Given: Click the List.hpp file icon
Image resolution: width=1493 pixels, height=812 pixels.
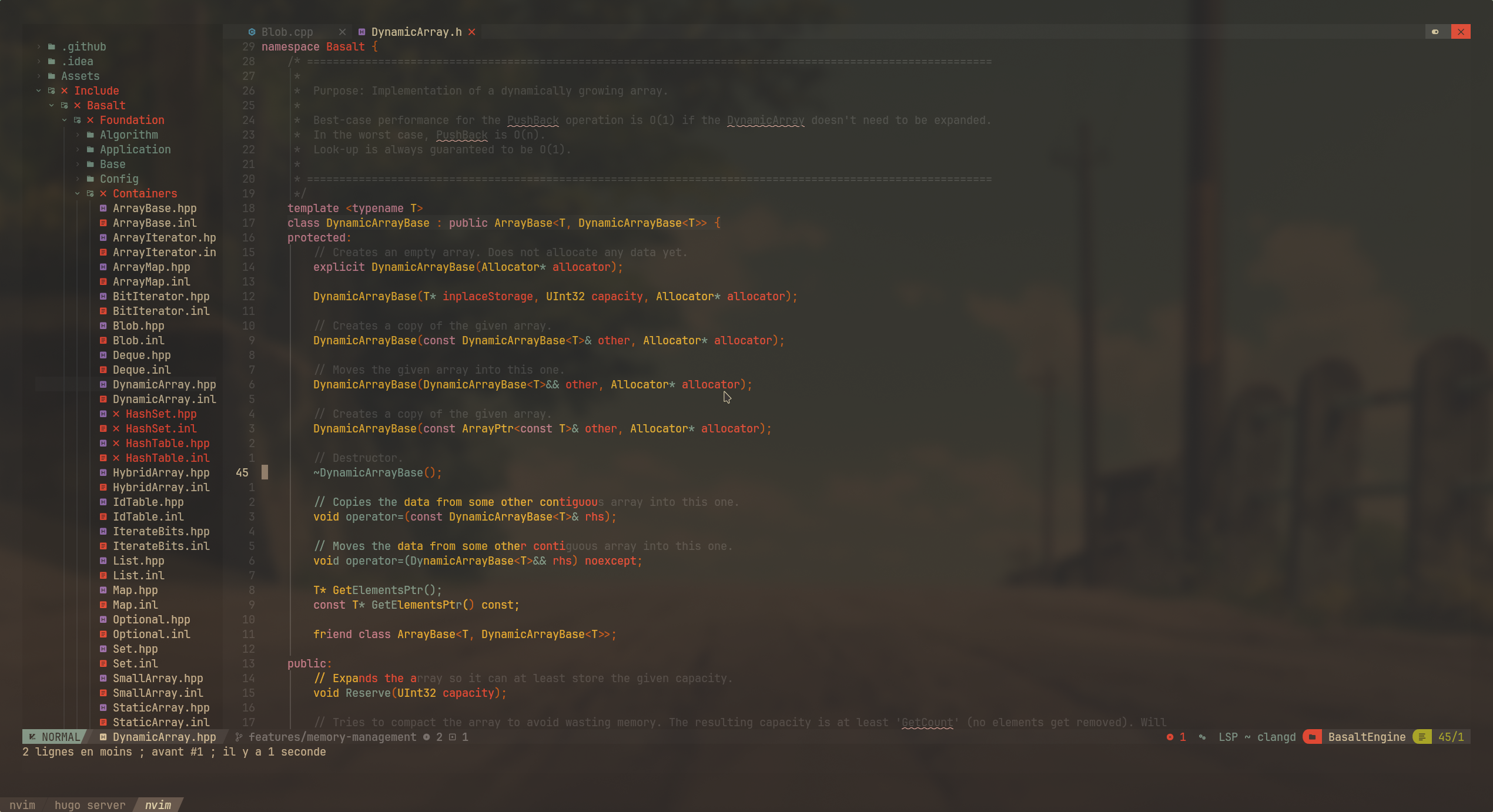Looking at the screenshot, I should 103,561.
